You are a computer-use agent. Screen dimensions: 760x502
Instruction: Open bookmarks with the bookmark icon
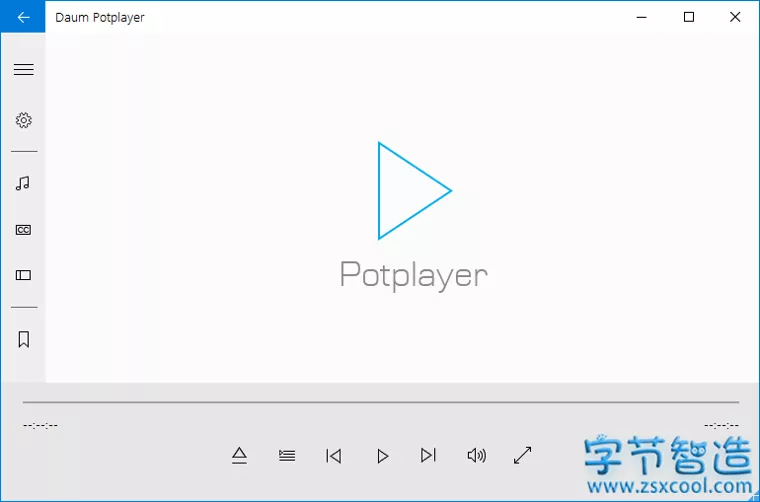[23, 339]
